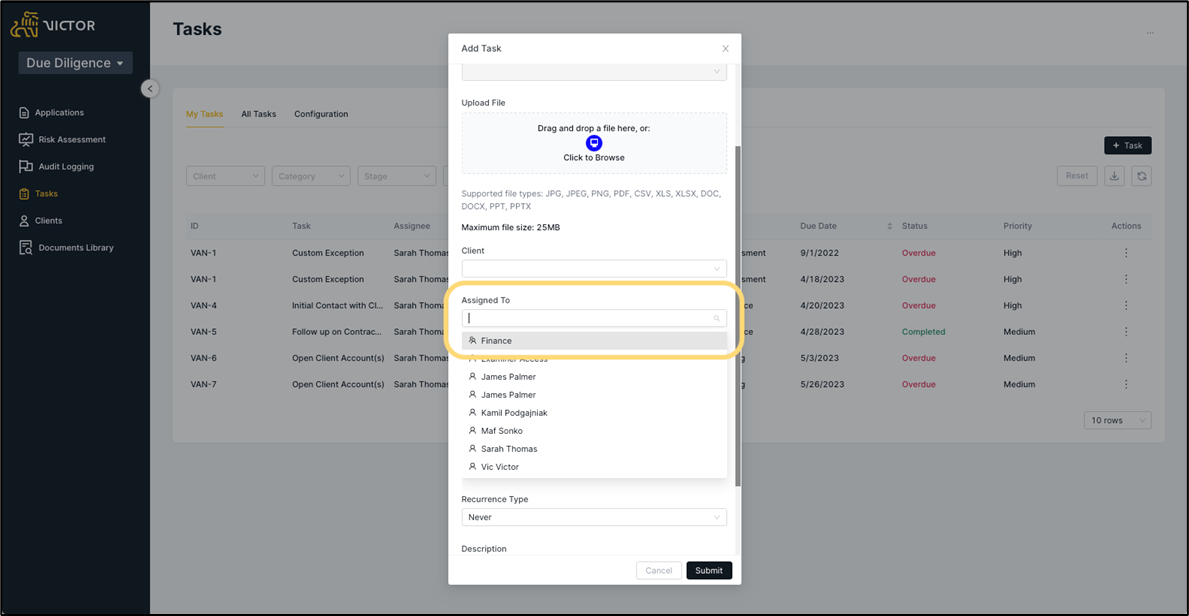Click the Completed status of VAN-5
This screenshot has height=616, width=1189.
pos(924,332)
